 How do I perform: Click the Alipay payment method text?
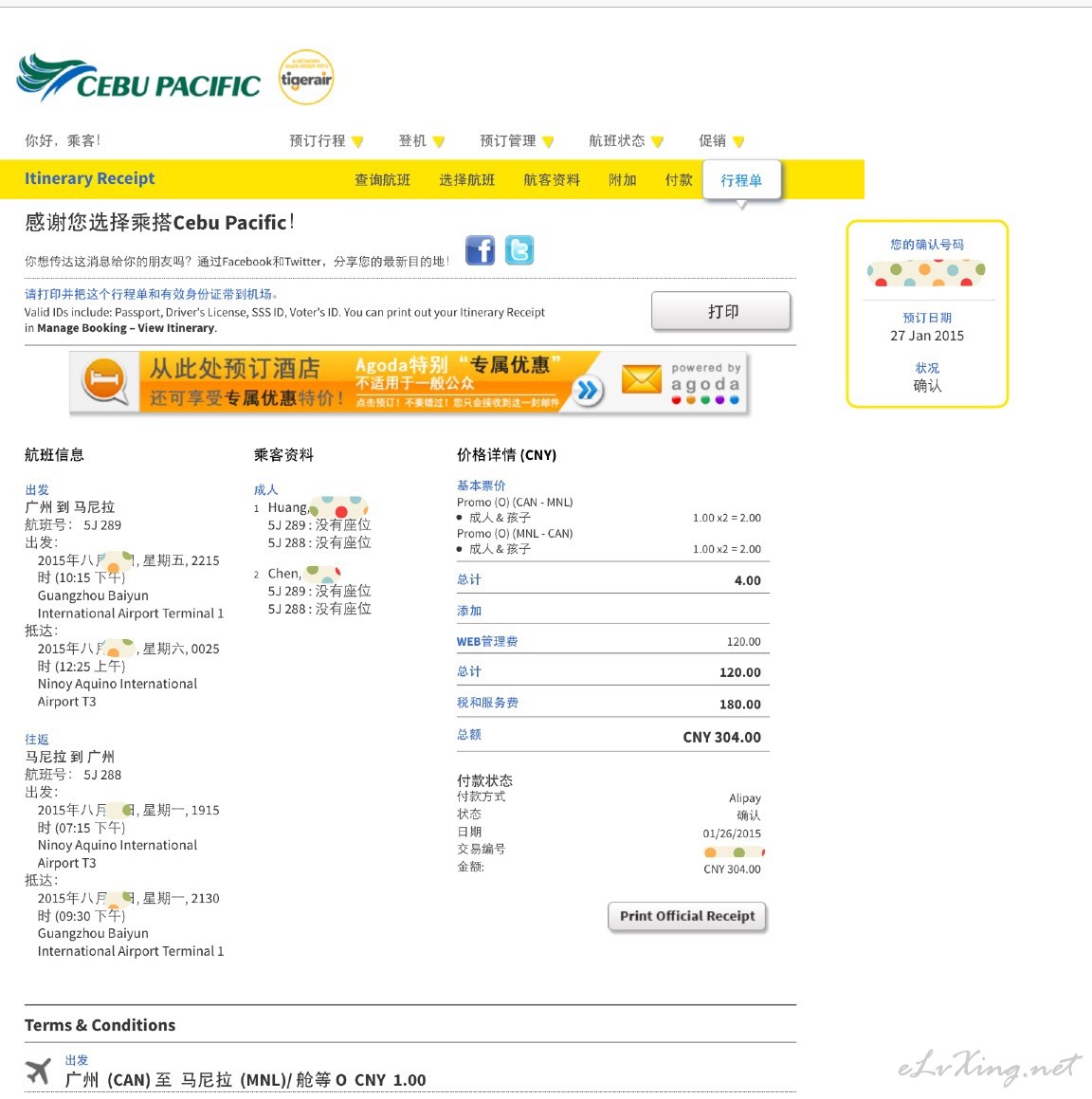(x=744, y=798)
